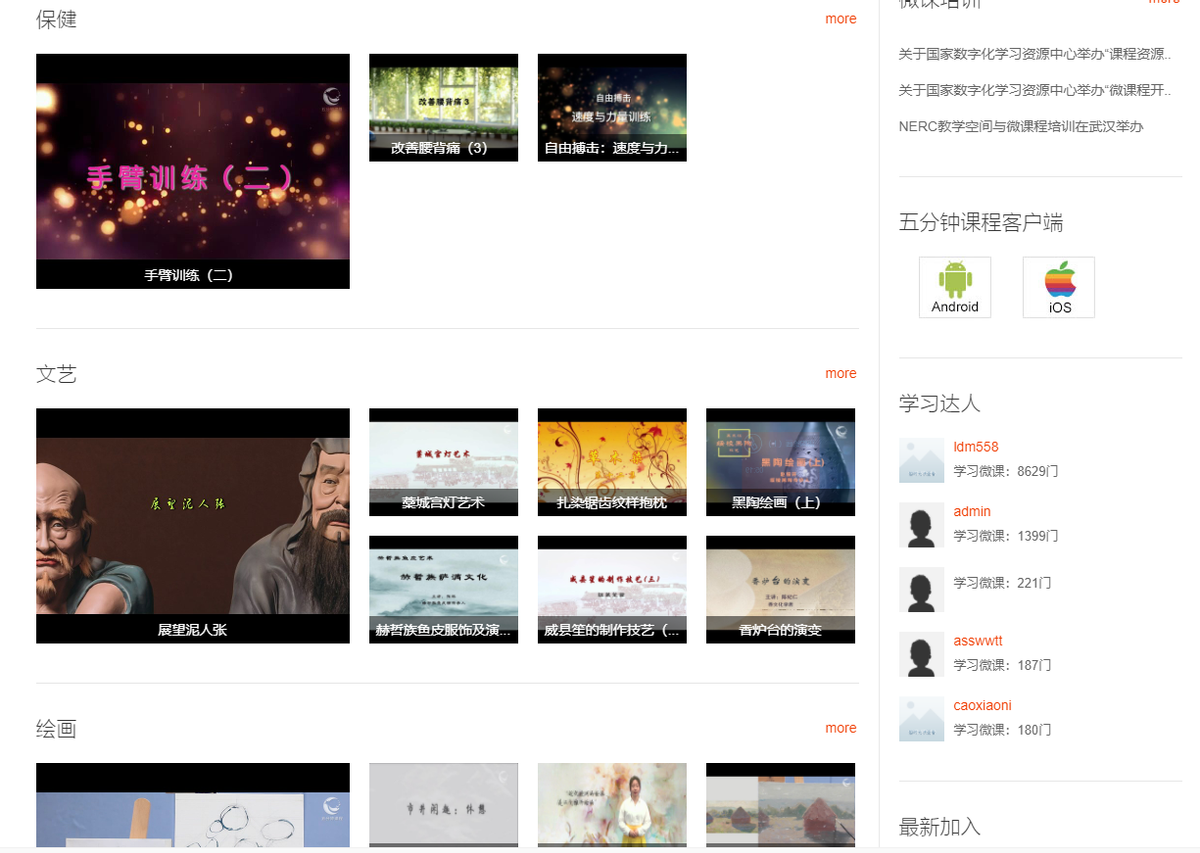The height and width of the screenshot is (853, 1200).
Task: Open the 黑陶绘画（上）video
Action: [x=780, y=461]
